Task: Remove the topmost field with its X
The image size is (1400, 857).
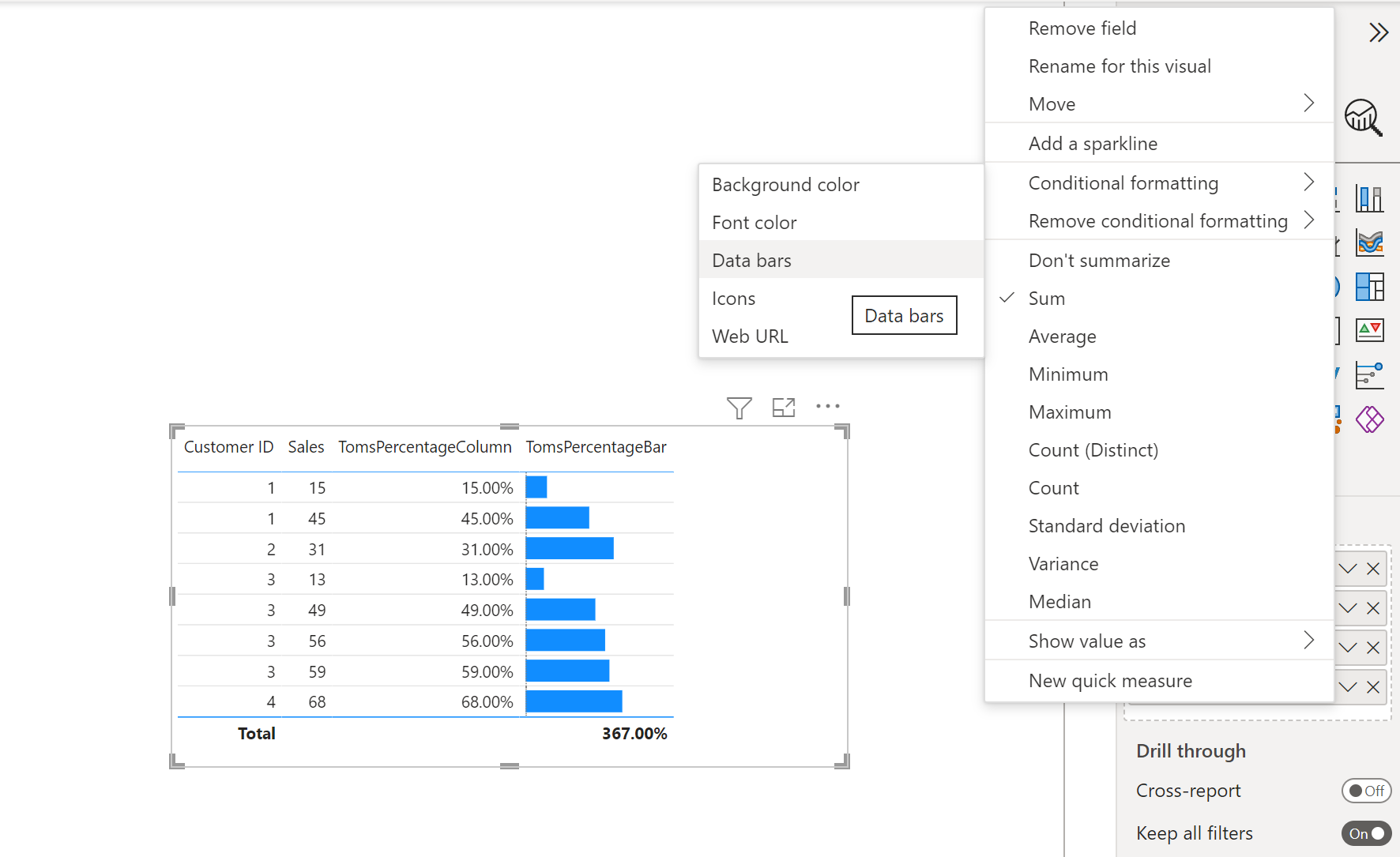Action: pyautogui.click(x=1373, y=569)
